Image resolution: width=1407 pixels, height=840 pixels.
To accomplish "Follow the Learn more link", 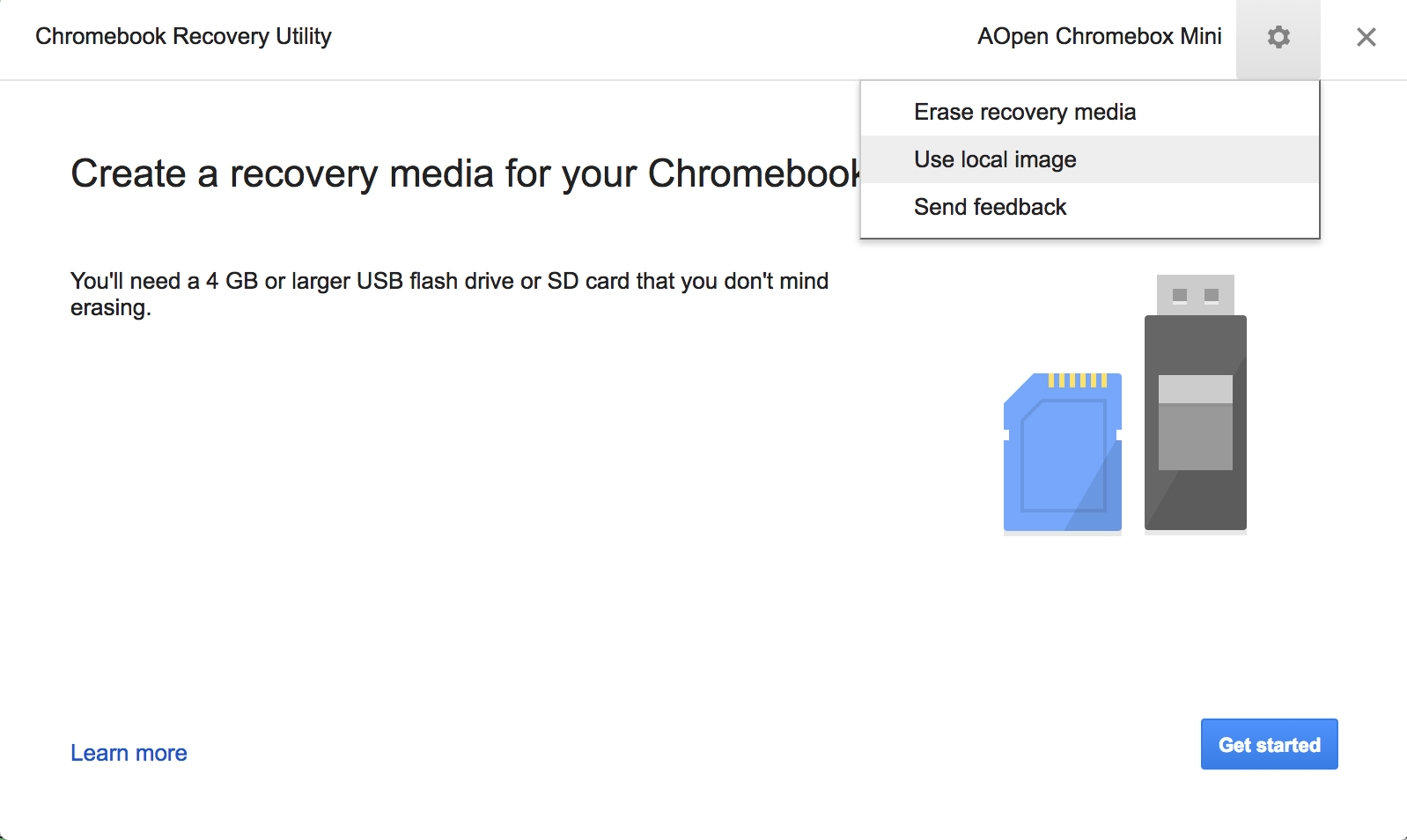I will [129, 754].
